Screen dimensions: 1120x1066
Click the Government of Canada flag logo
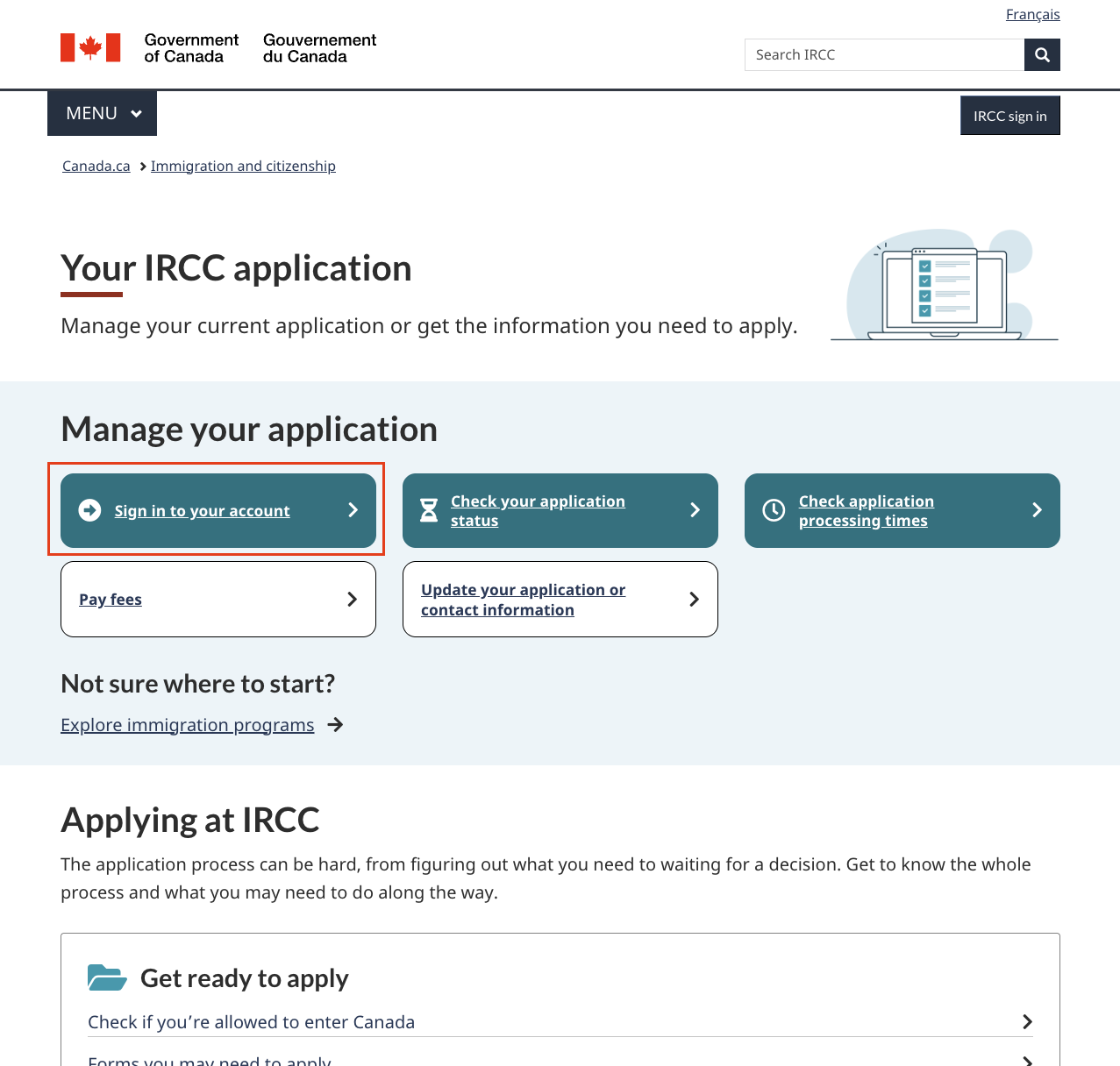[x=90, y=48]
